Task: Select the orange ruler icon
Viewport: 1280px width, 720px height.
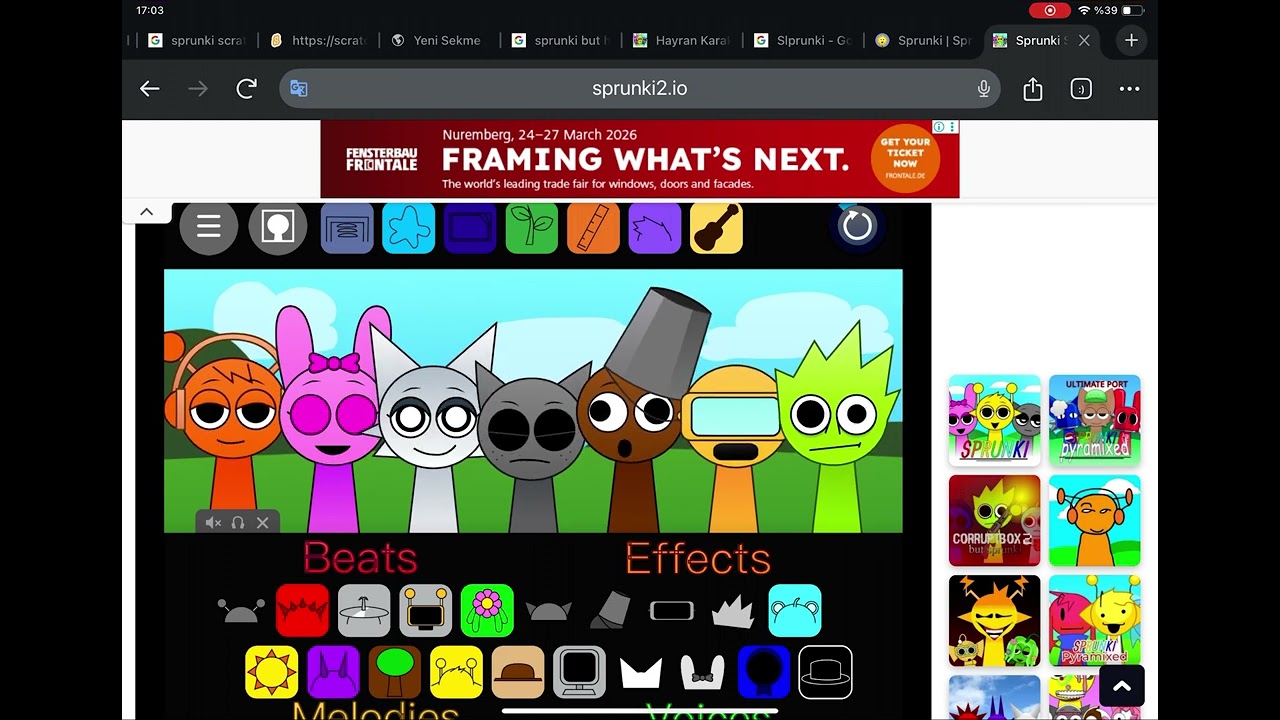Action: point(593,228)
